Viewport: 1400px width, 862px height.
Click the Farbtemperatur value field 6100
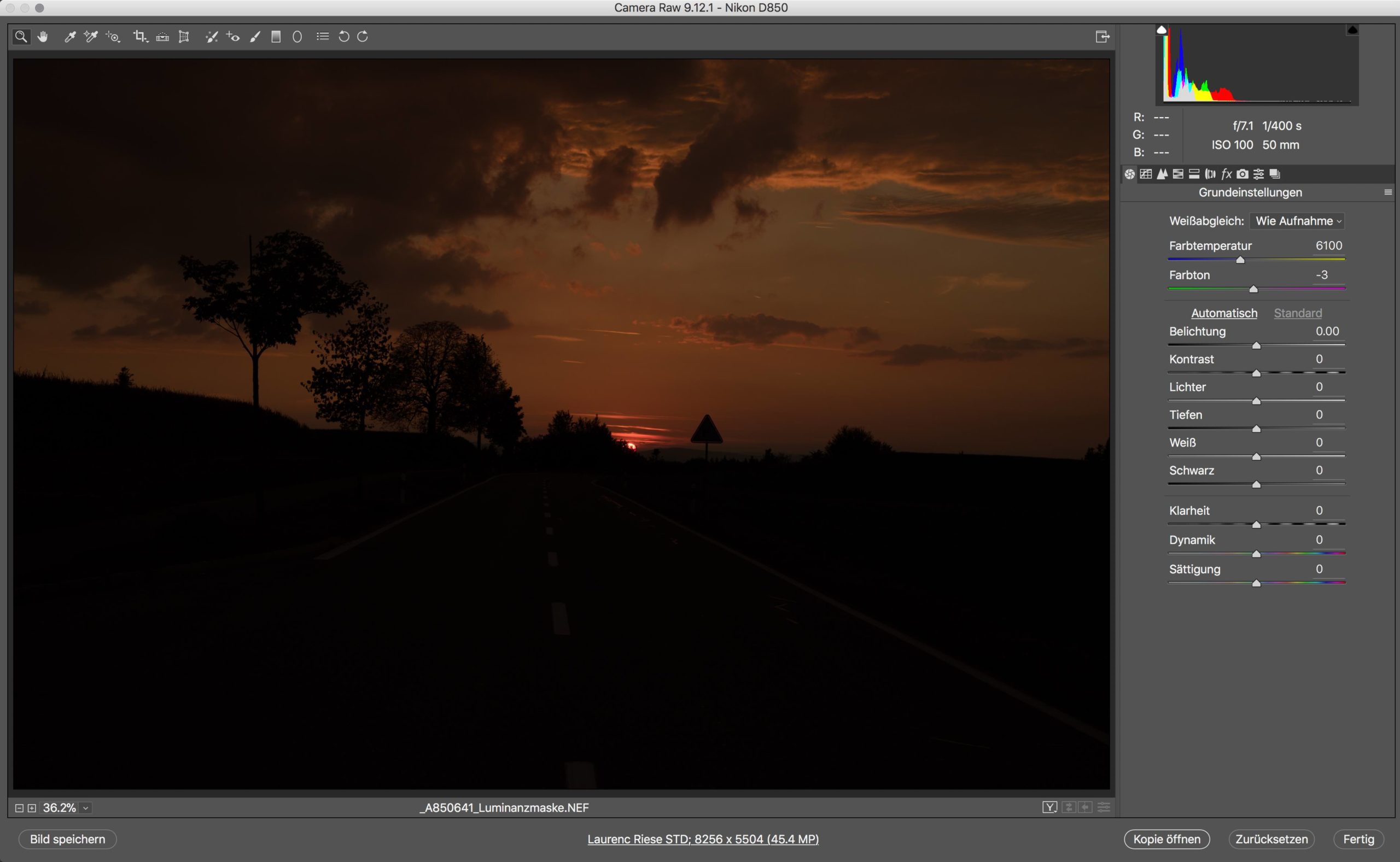(x=1329, y=246)
